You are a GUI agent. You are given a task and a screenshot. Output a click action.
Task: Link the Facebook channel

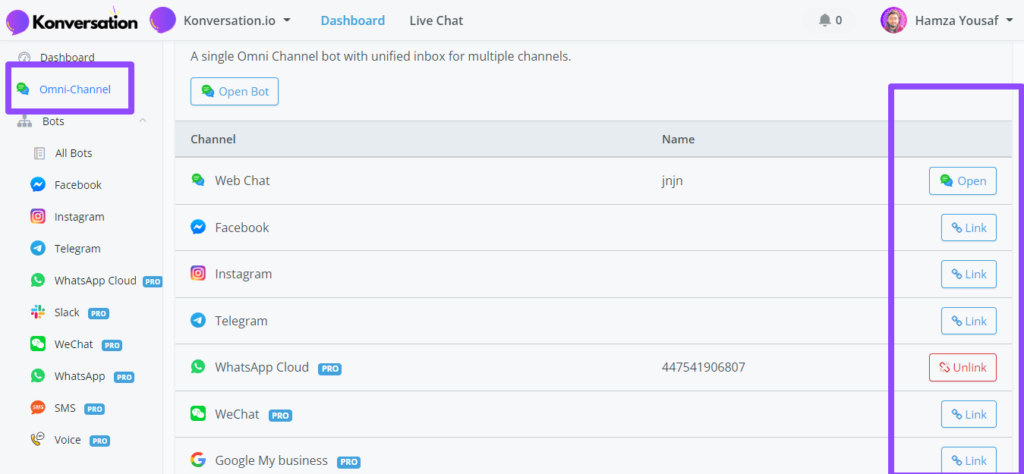968,228
